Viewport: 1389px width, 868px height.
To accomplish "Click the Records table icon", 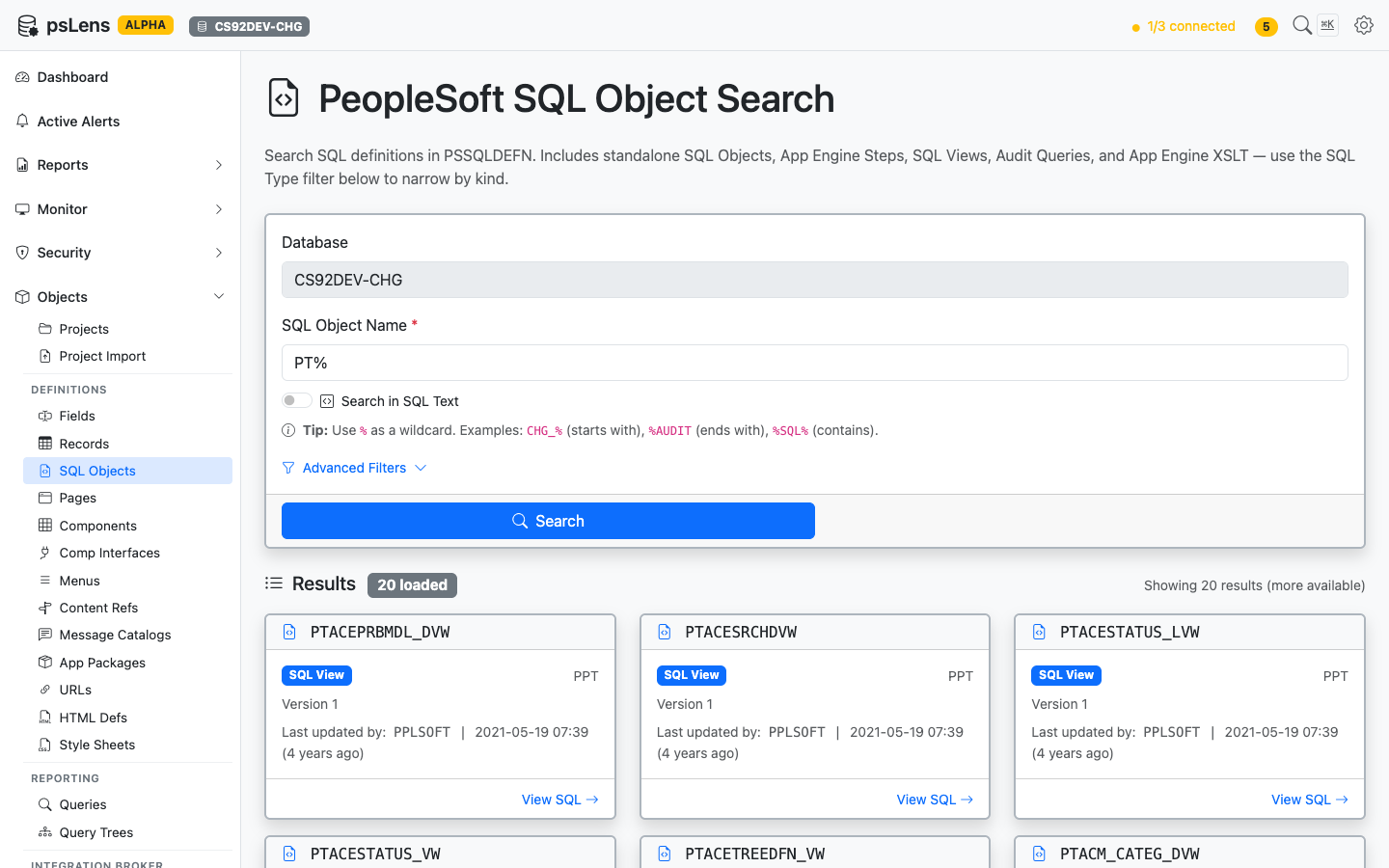I will tap(45, 444).
